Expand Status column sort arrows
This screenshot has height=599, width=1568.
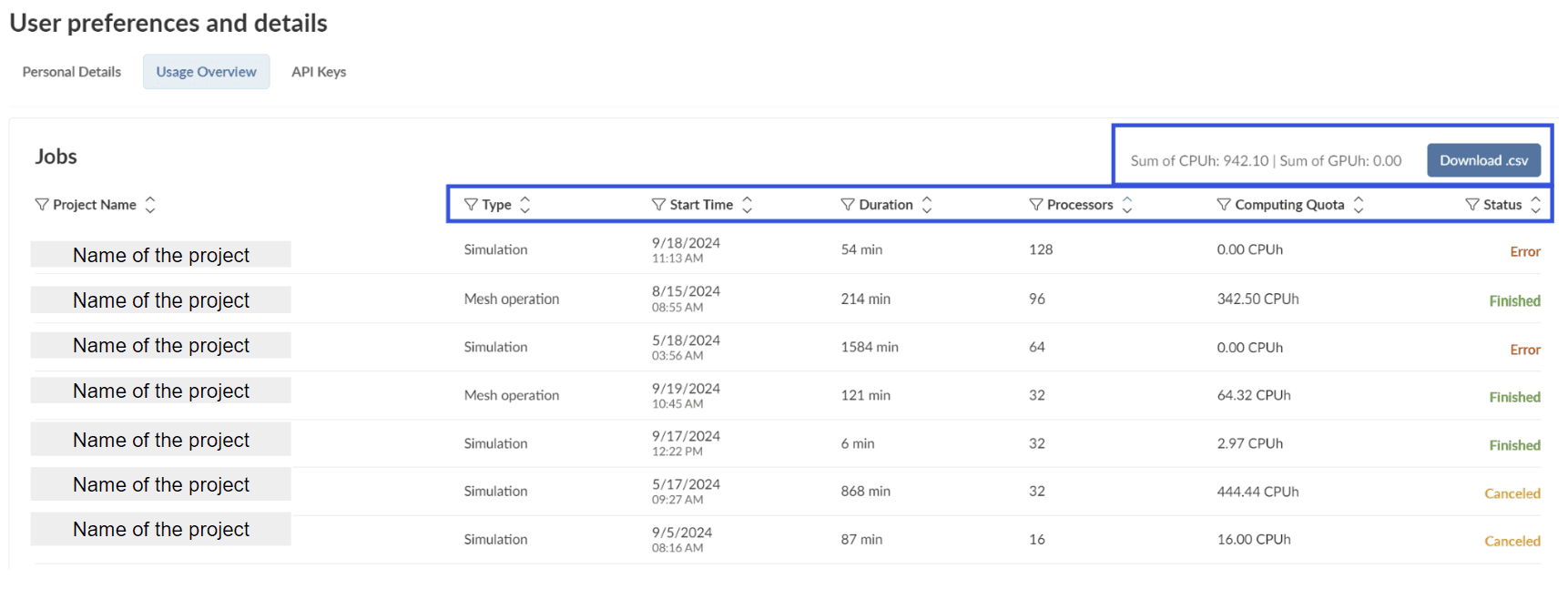click(x=1536, y=205)
